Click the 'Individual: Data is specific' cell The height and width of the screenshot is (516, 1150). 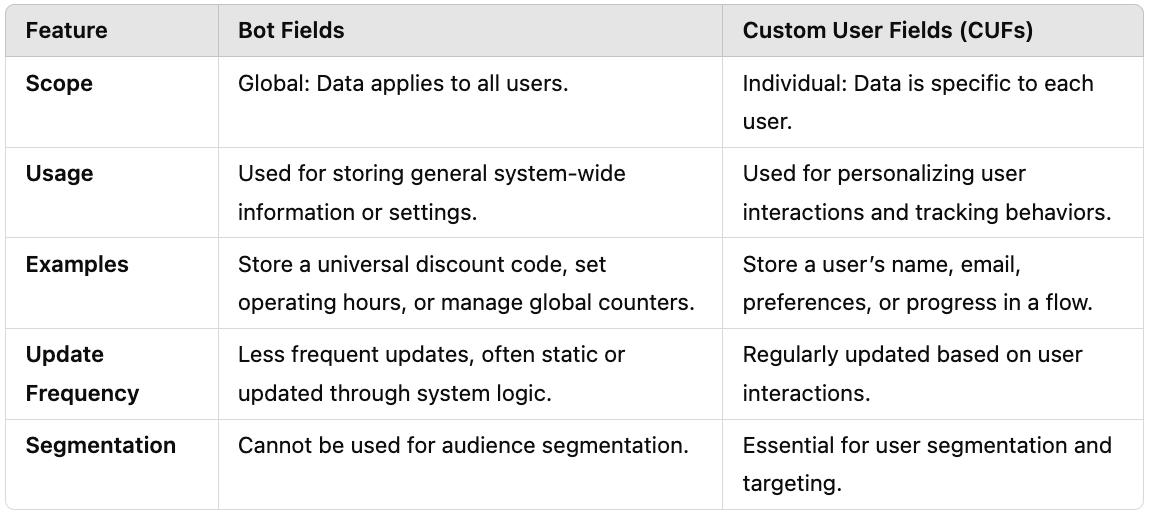coord(917,102)
